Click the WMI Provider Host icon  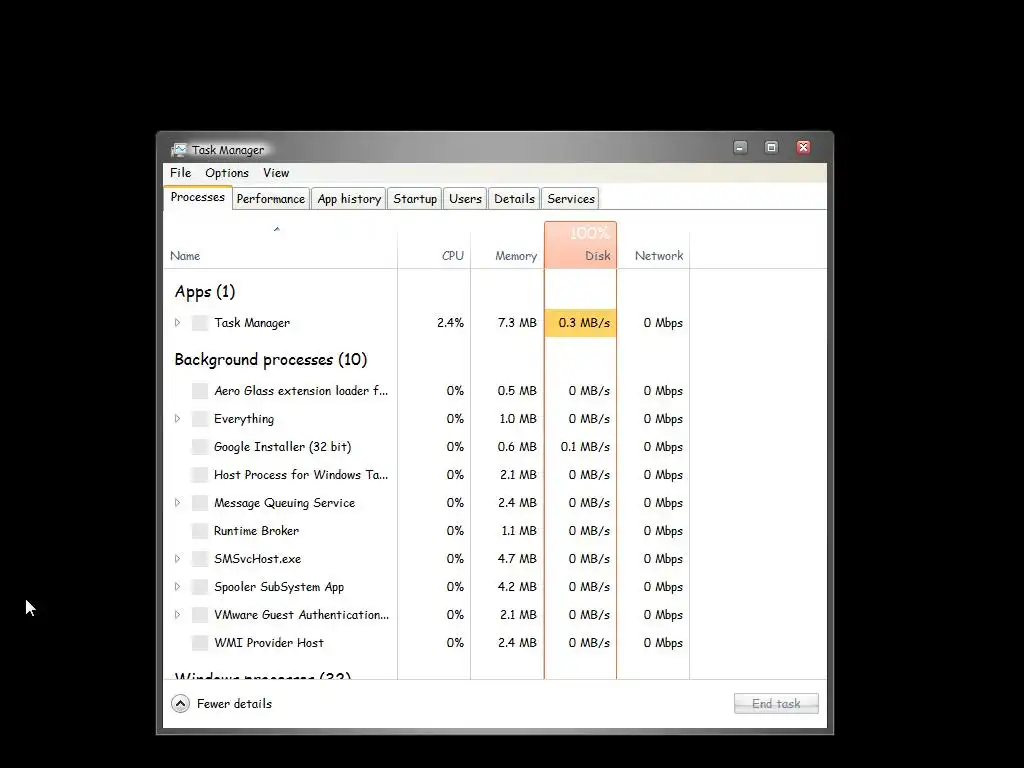(x=200, y=643)
